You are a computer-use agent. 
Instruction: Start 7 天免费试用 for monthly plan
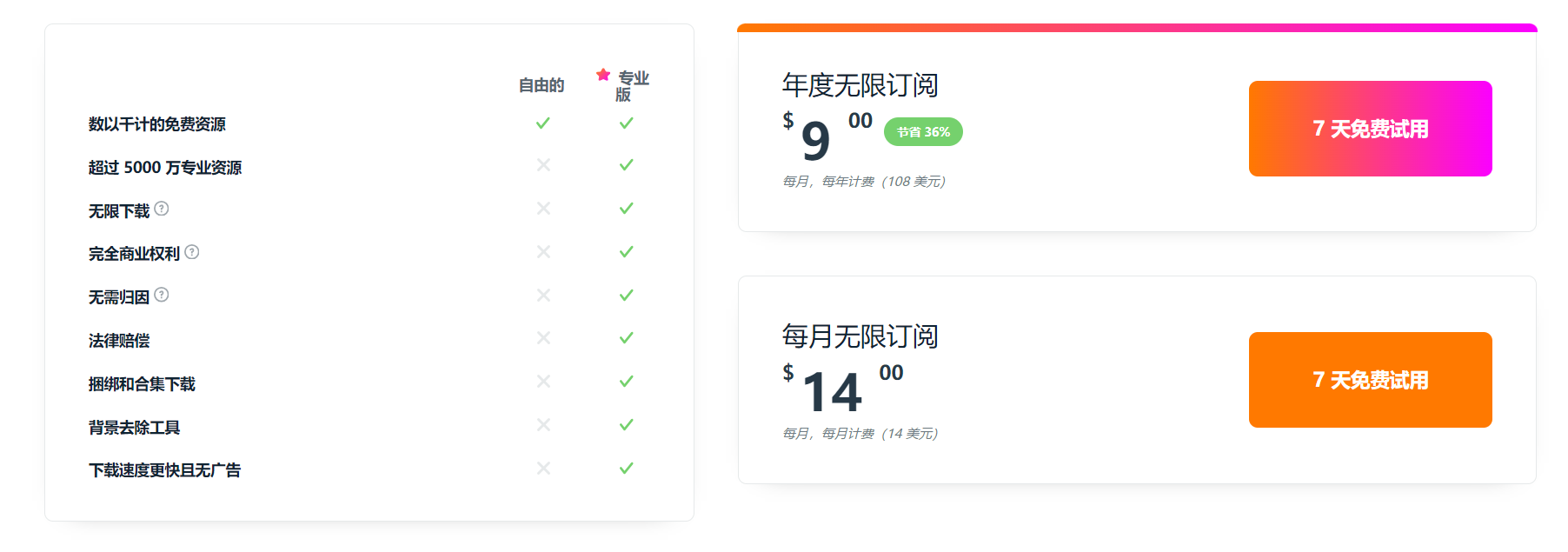pyautogui.click(x=1370, y=380)
